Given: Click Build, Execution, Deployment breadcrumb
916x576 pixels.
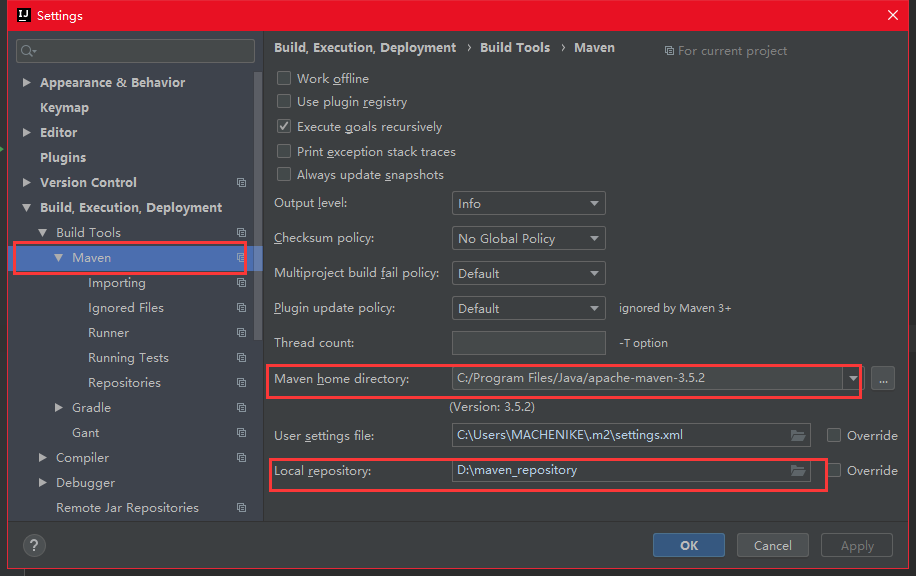Looking at the screenshot, I should (365, 48).
